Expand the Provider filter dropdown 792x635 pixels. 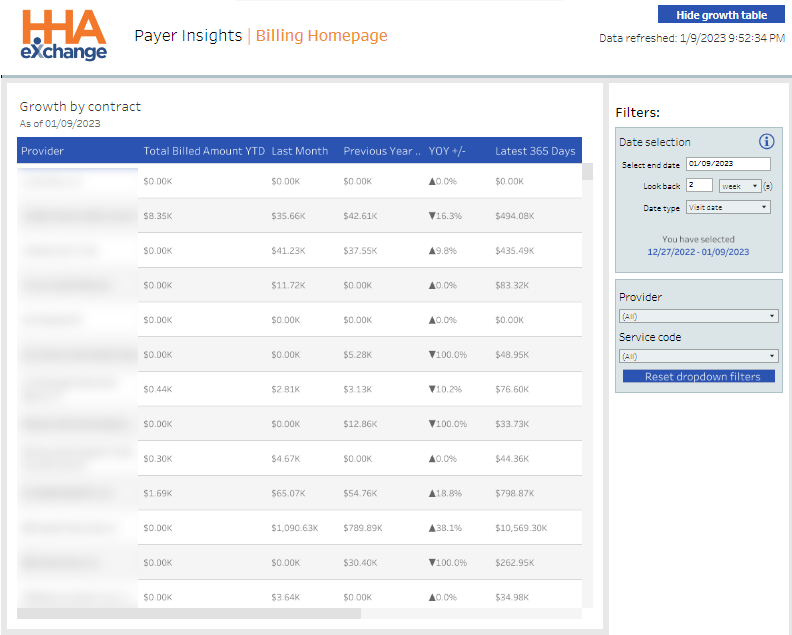[x=698, y=316]
